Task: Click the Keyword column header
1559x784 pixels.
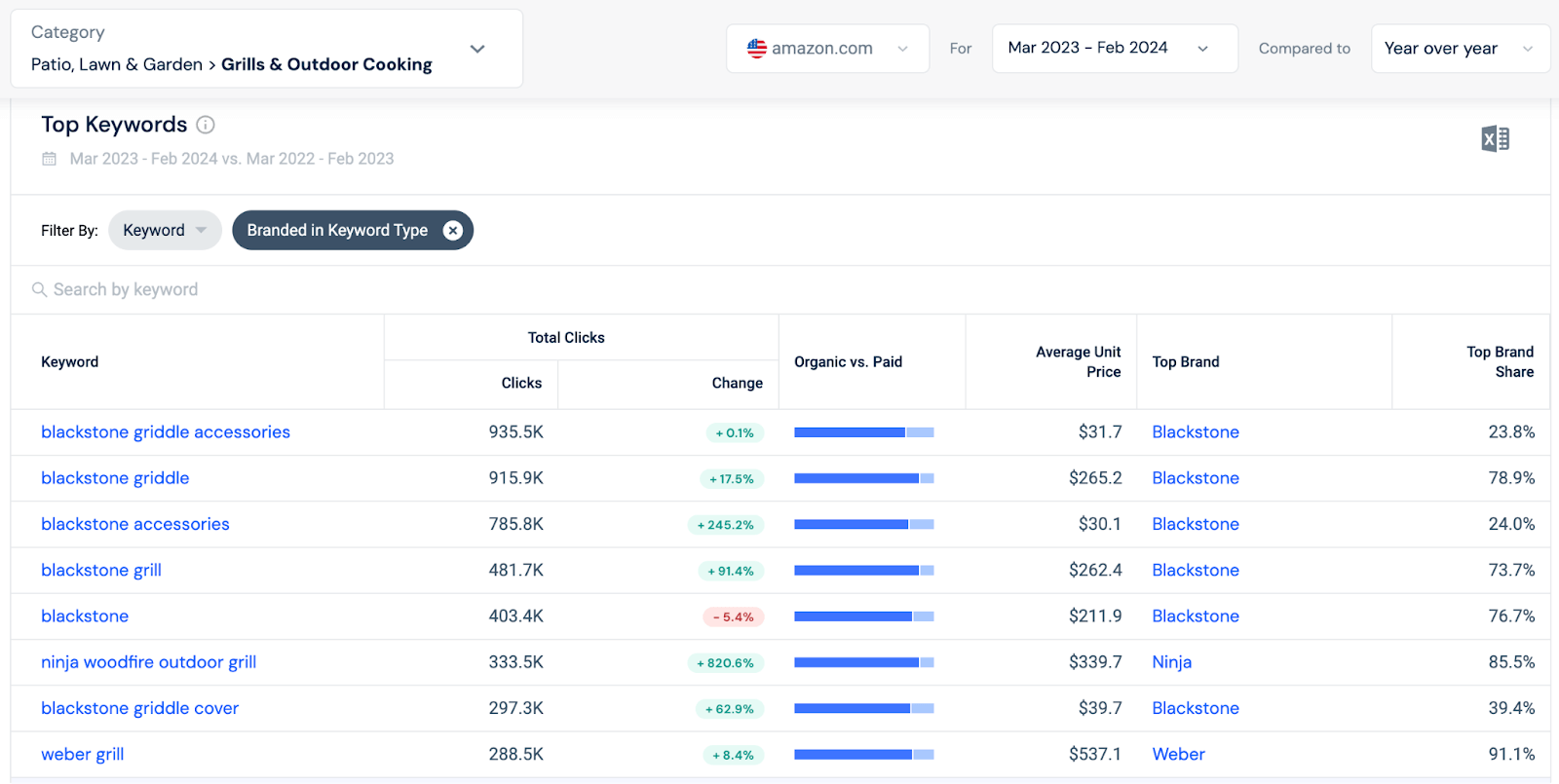Action: click(x=70, y=362)
